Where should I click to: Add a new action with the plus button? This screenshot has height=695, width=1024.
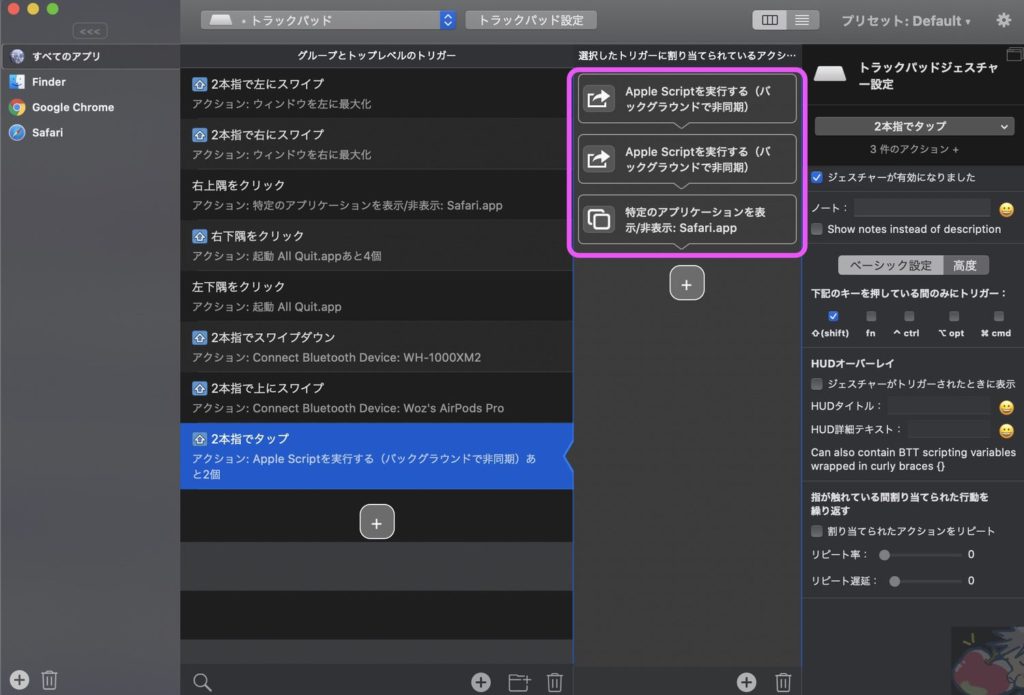pyautogui.click(x=687, y=283)
